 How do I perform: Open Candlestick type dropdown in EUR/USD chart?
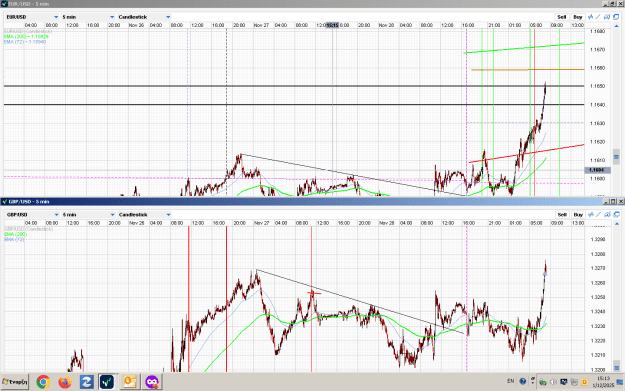(x=144, y=17)
